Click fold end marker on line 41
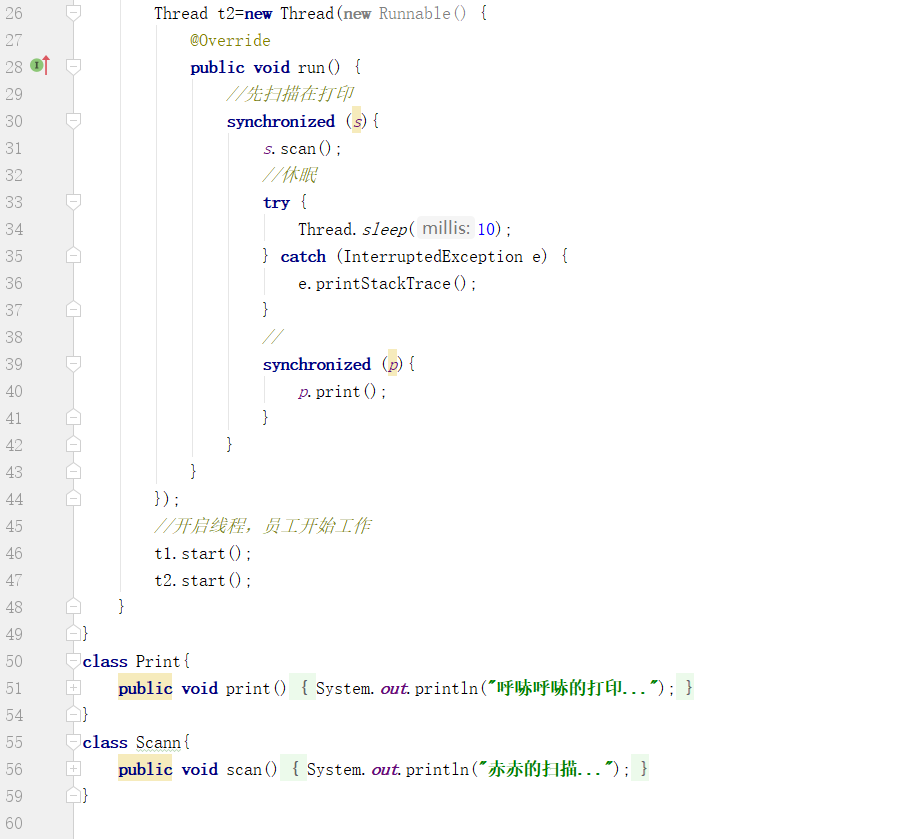Screen dimensions: 903x839 click(x=73, y=417)
